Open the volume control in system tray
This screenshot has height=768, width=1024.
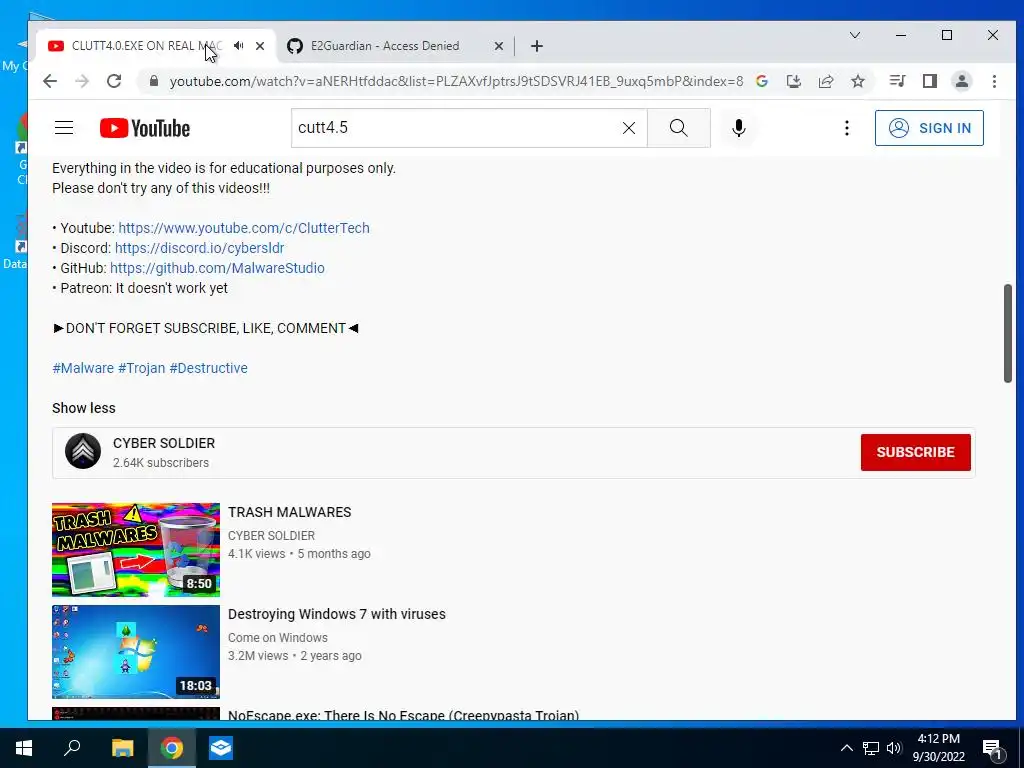[x=894, y=748]
